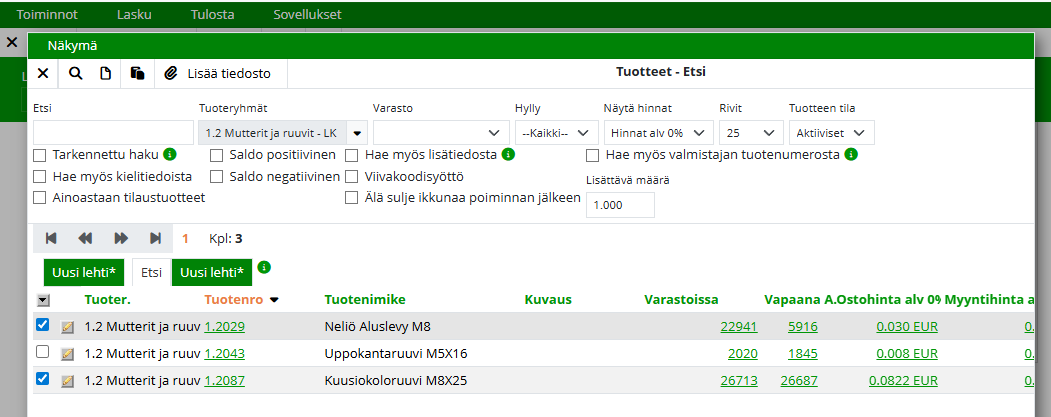Click the new blank document icon
Image resolution: width=1051 pixels, height=417 pixels.
(105, 73)
